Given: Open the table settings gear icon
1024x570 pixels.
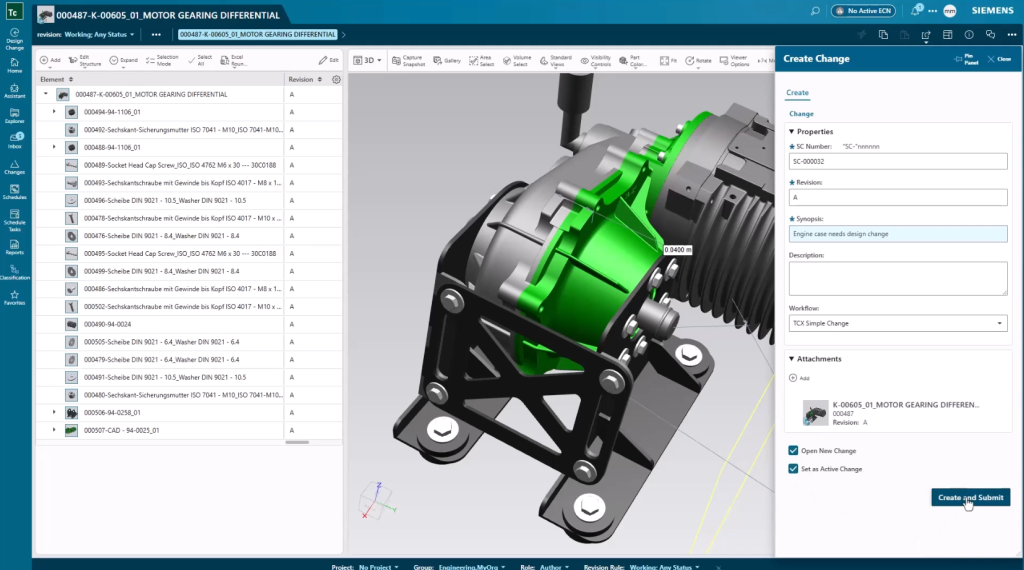Looking at the screenshot, I should click(x=336, y=80).
